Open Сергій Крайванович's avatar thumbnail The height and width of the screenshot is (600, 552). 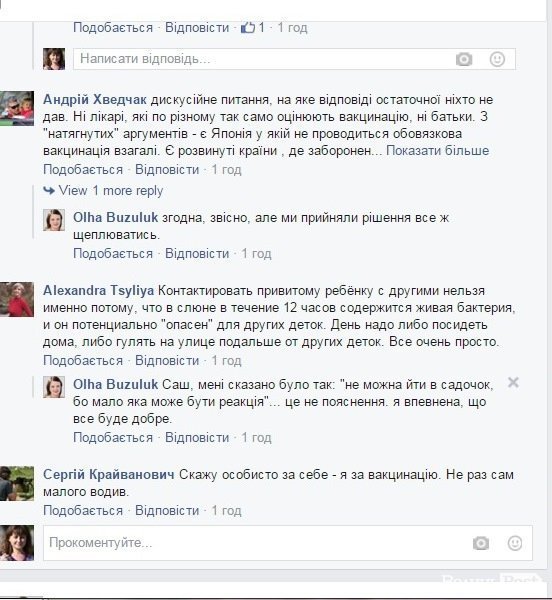16,484
